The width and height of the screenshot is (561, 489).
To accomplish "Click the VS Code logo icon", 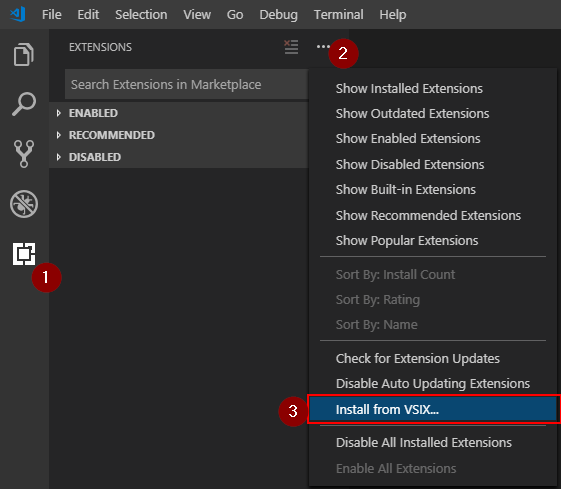I will tap(18, 14).
